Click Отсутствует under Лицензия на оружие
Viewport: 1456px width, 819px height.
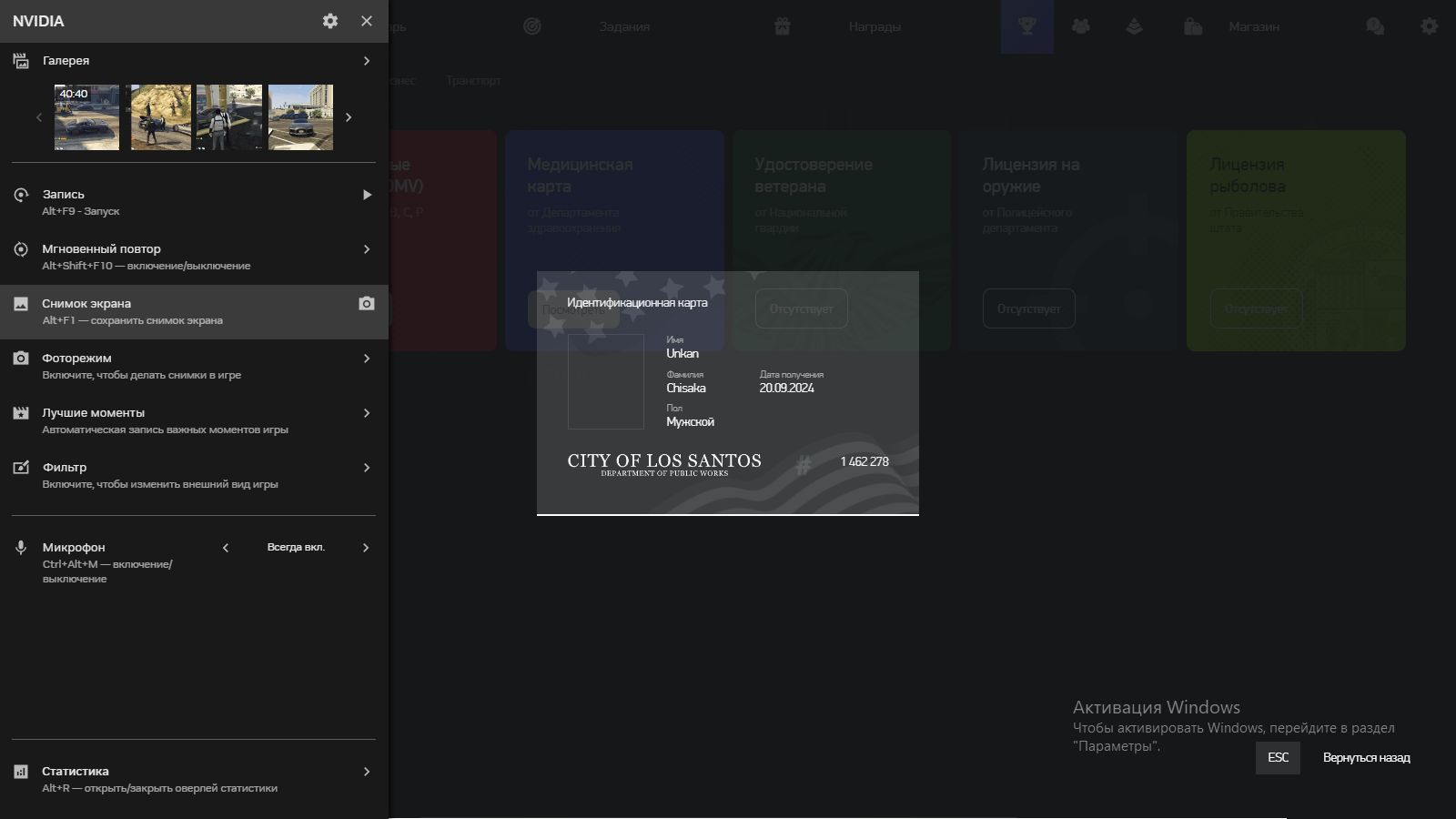(1028, 308)
